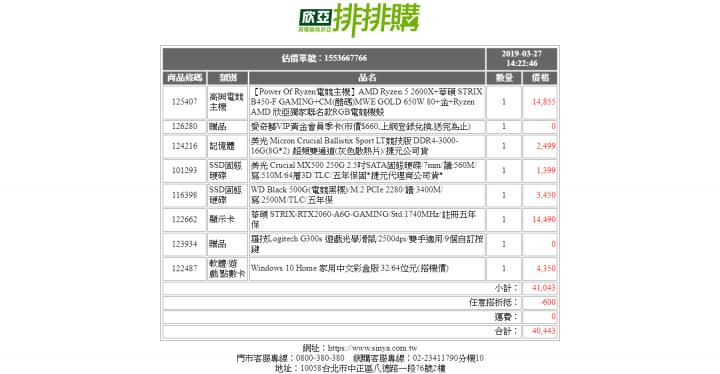Click the price 14,855

coord(544,102)
